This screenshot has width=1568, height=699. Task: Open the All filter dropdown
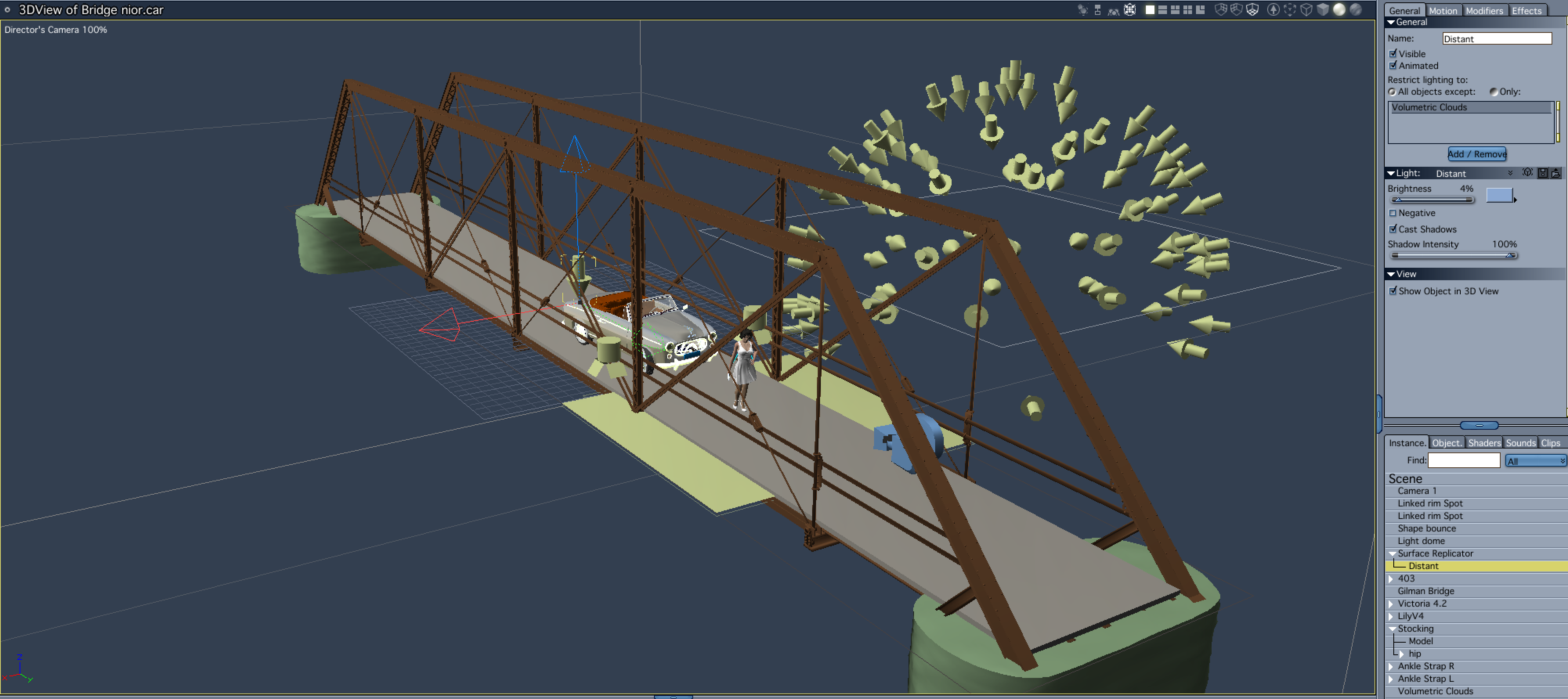[x=1535, y=461]
